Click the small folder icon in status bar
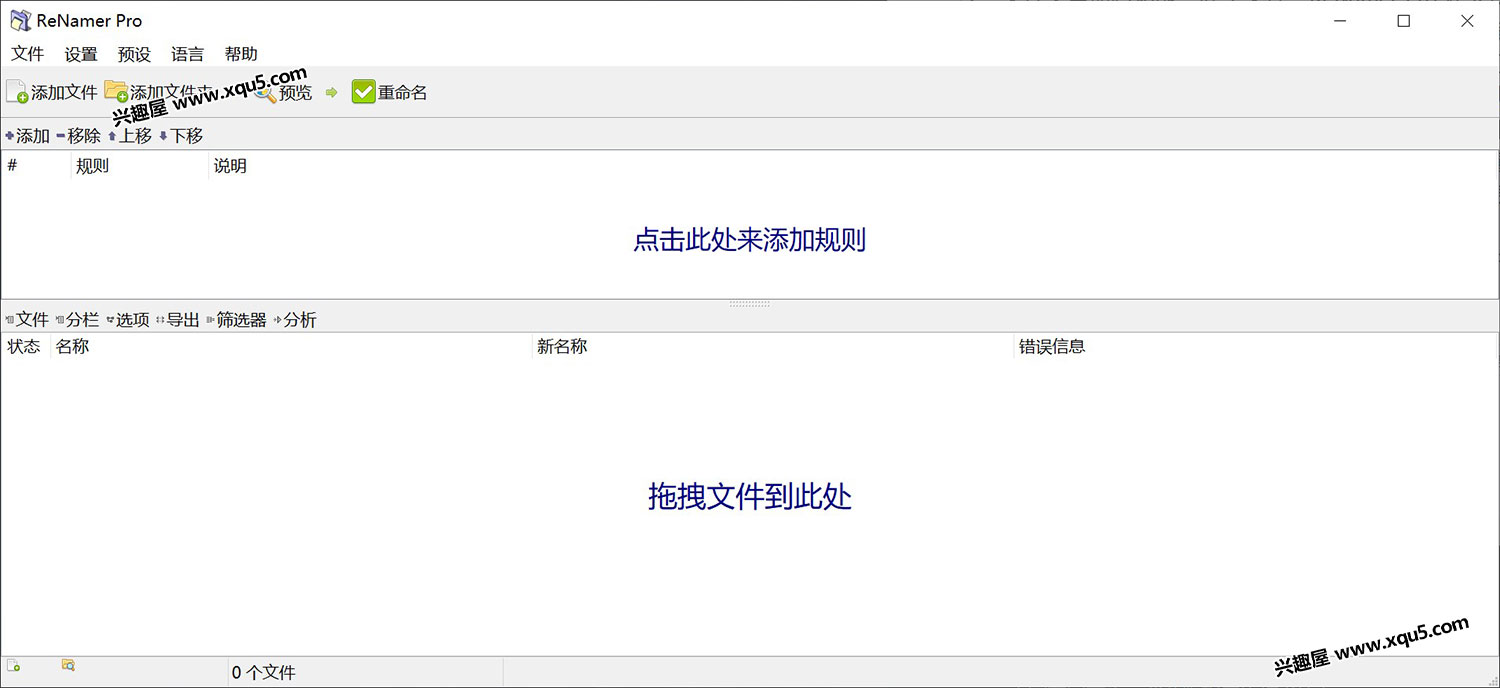Screen dimensions: 1500x688 click(x=68, y=665)
